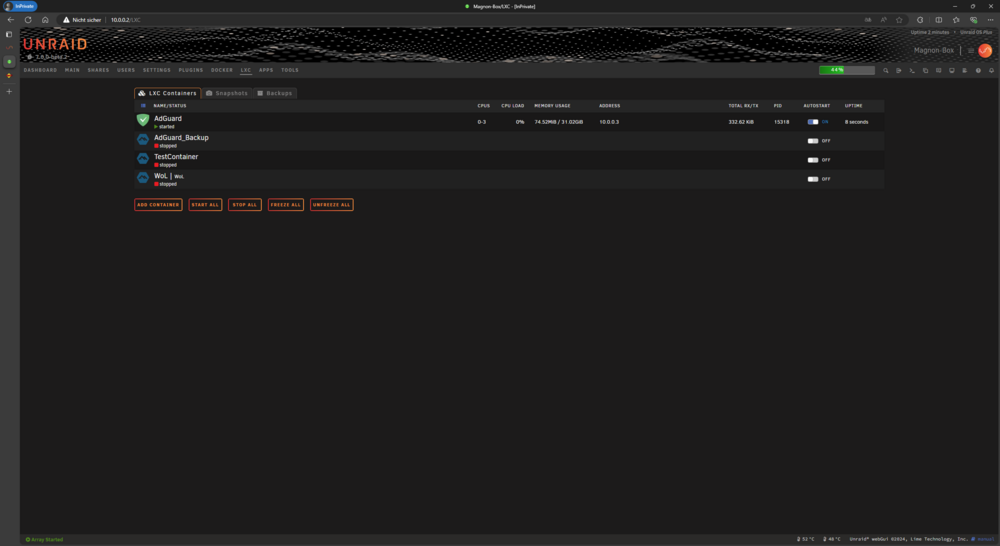1000x546 pixels.
Task: Open the web terminal icon
Action: coord(912,70)
